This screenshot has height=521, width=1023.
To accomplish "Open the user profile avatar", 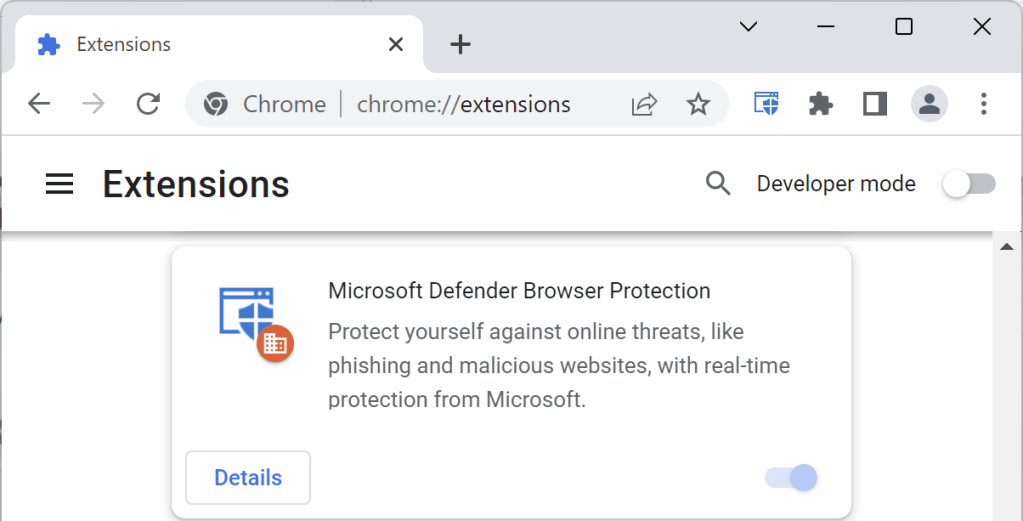I will (x=929, y=104).
